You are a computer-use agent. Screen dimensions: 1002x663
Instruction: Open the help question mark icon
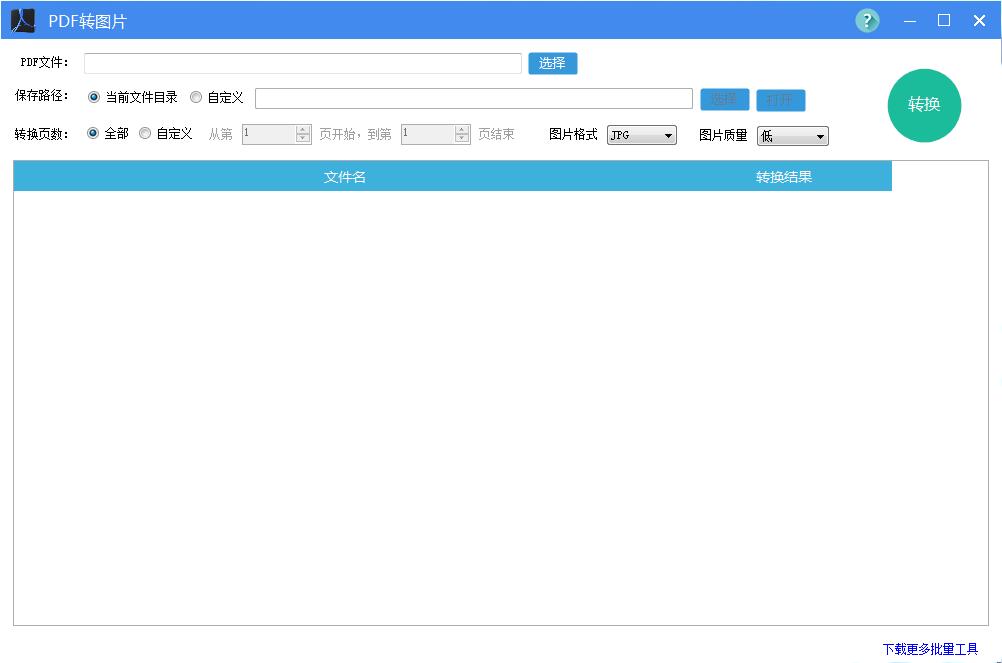pos(866,20)
